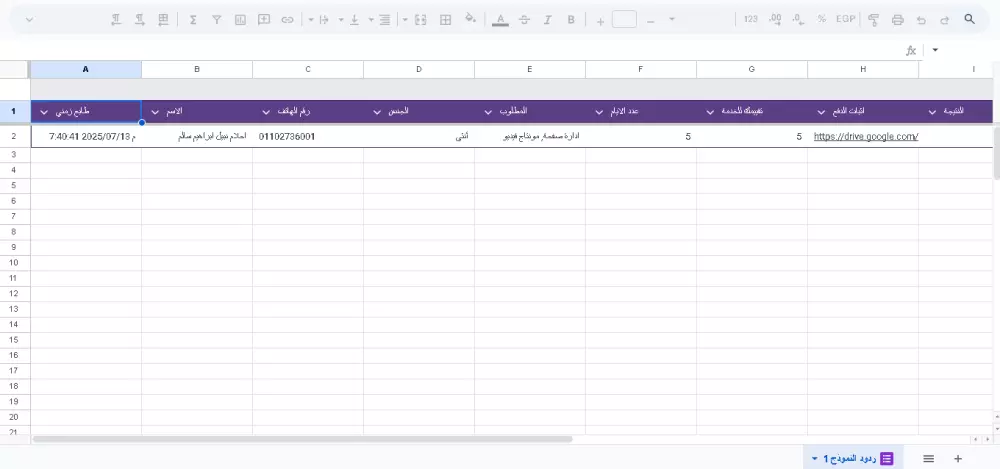Click the funnel filter icon
1000x469 pixels.
(216, 20)
